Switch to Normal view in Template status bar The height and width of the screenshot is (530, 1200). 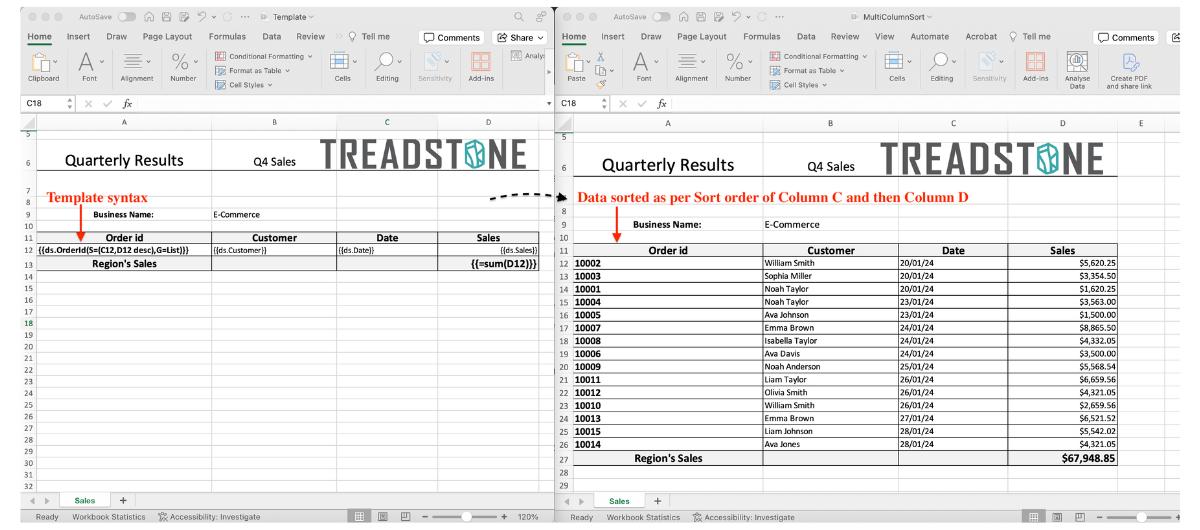click(360, 517)
